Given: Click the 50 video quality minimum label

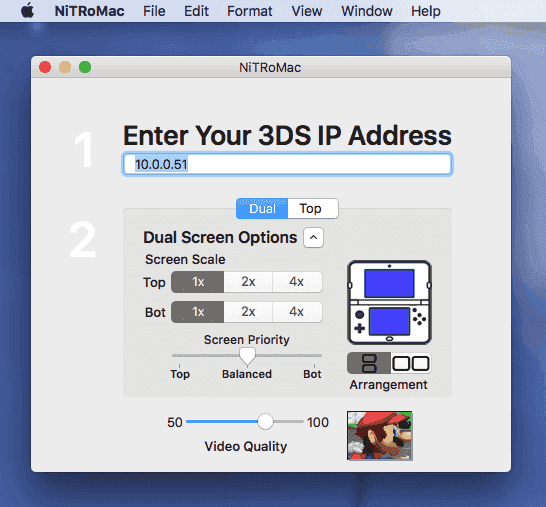Looking at the screenshot, I should coord(175,422).
